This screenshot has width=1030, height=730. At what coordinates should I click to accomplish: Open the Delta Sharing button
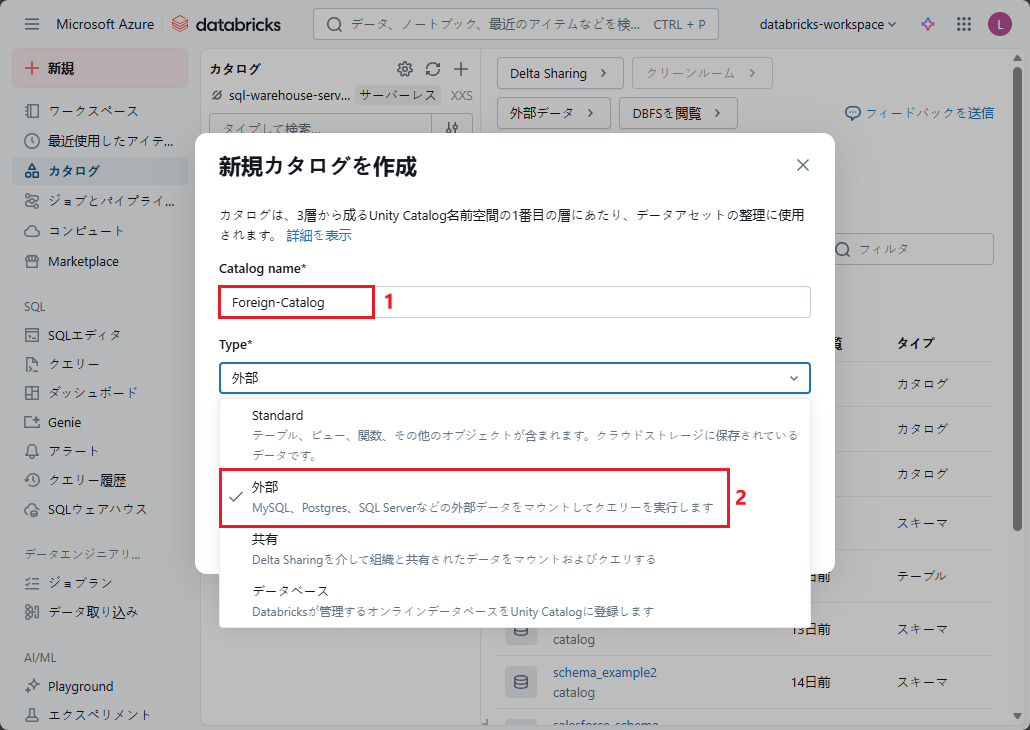(x=559, y=73)
